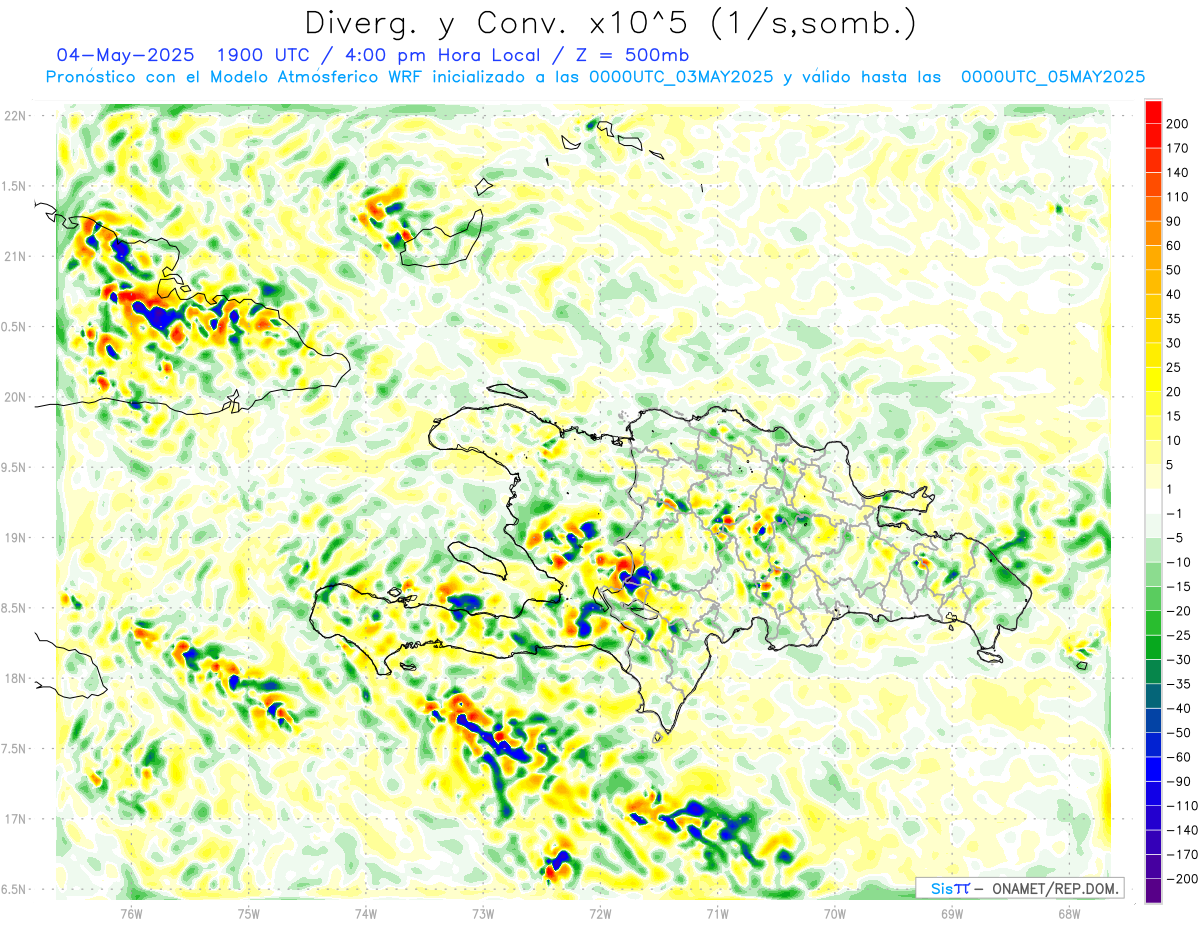Click the '76W' longitude axis label
Screen dimensions: 1200x927
click(x=131, y=912)
